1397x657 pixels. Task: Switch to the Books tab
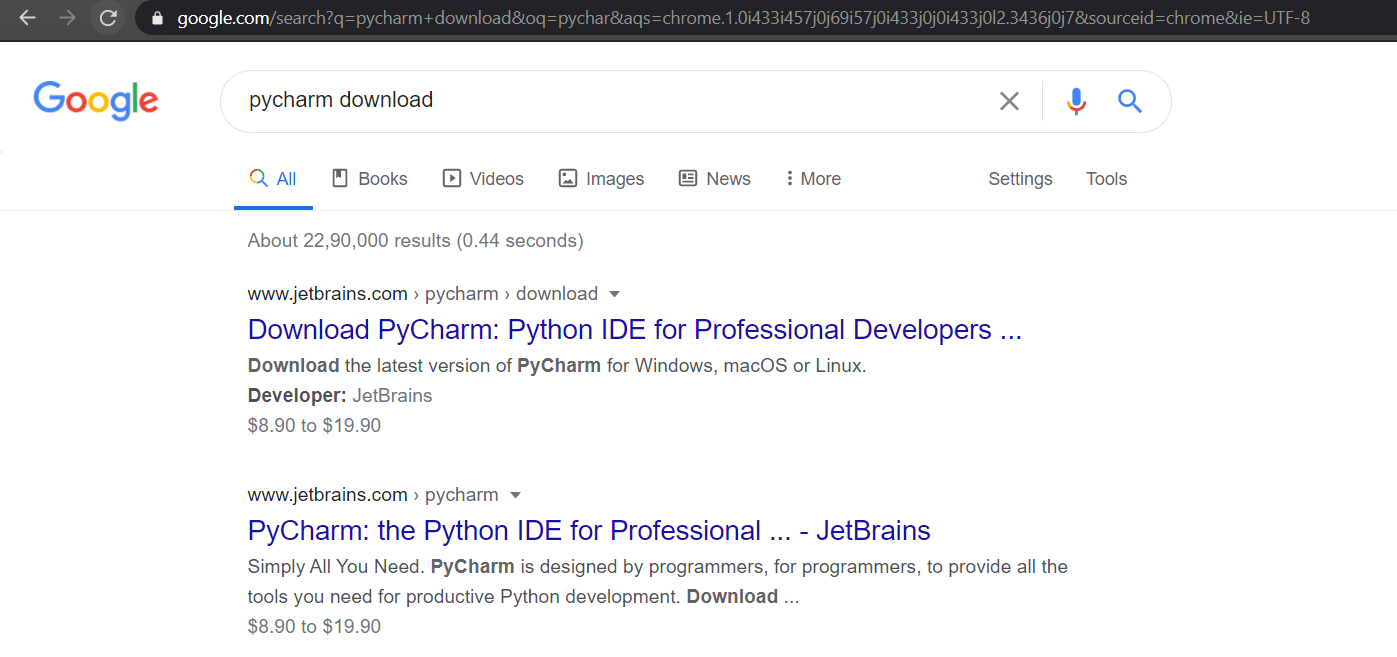point(369,179)
